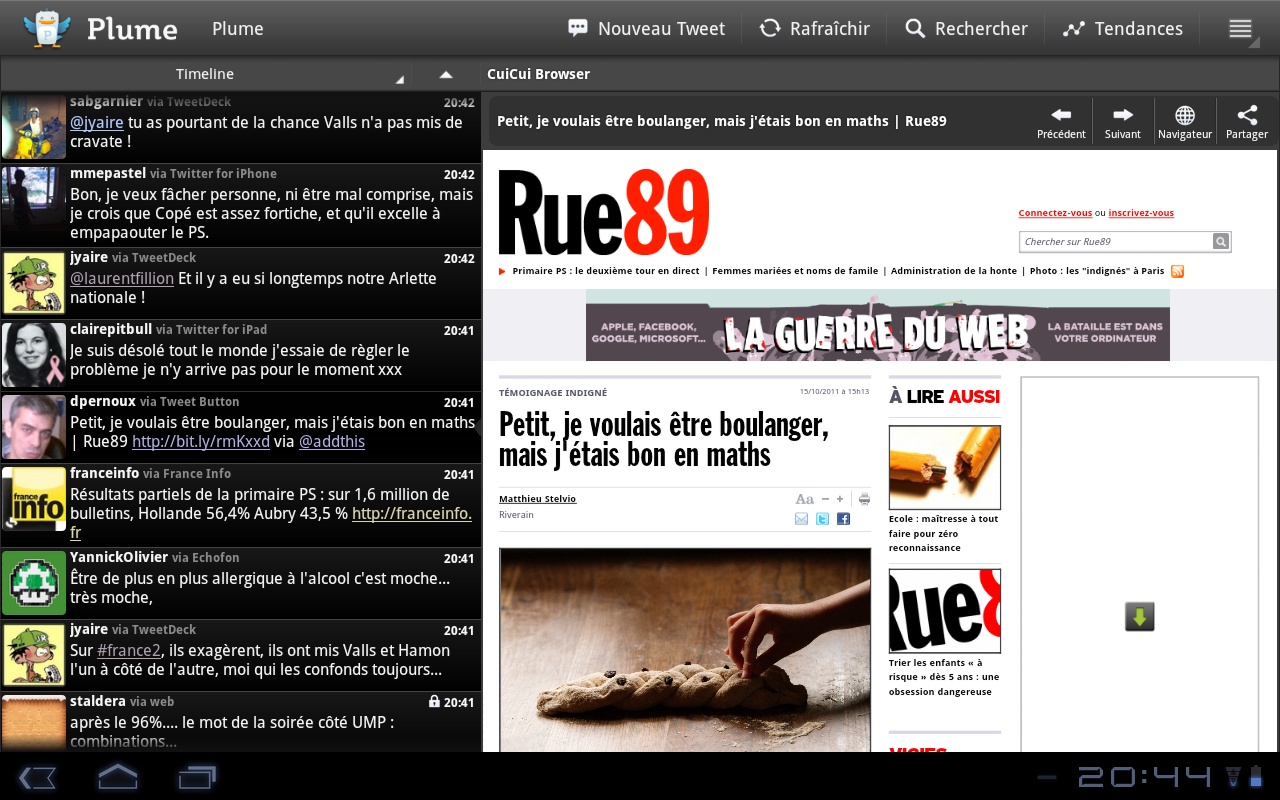Open the overflow menu icon at top right
The height and width of the screenshot is (800, 1280).
(x=1240, y=29)
